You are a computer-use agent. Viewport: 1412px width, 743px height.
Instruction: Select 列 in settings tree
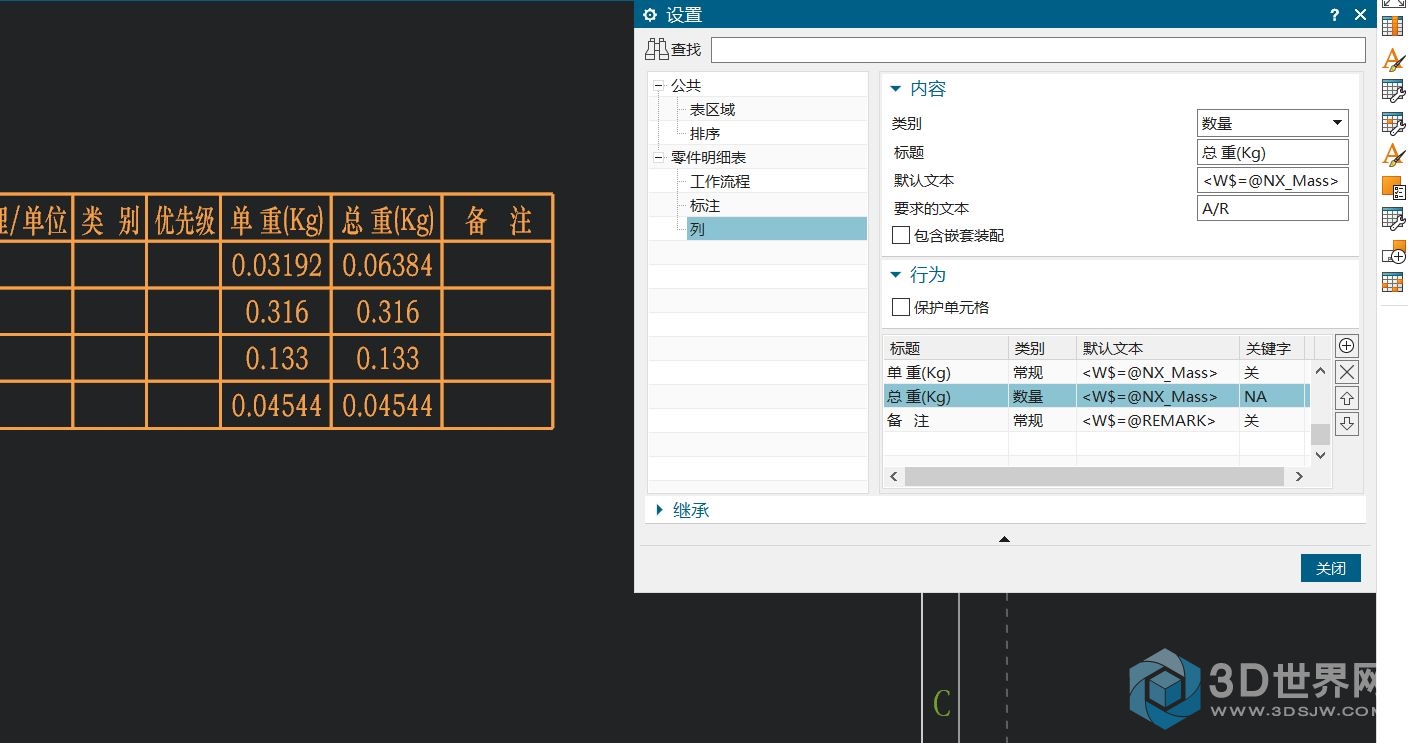point(777,229)
